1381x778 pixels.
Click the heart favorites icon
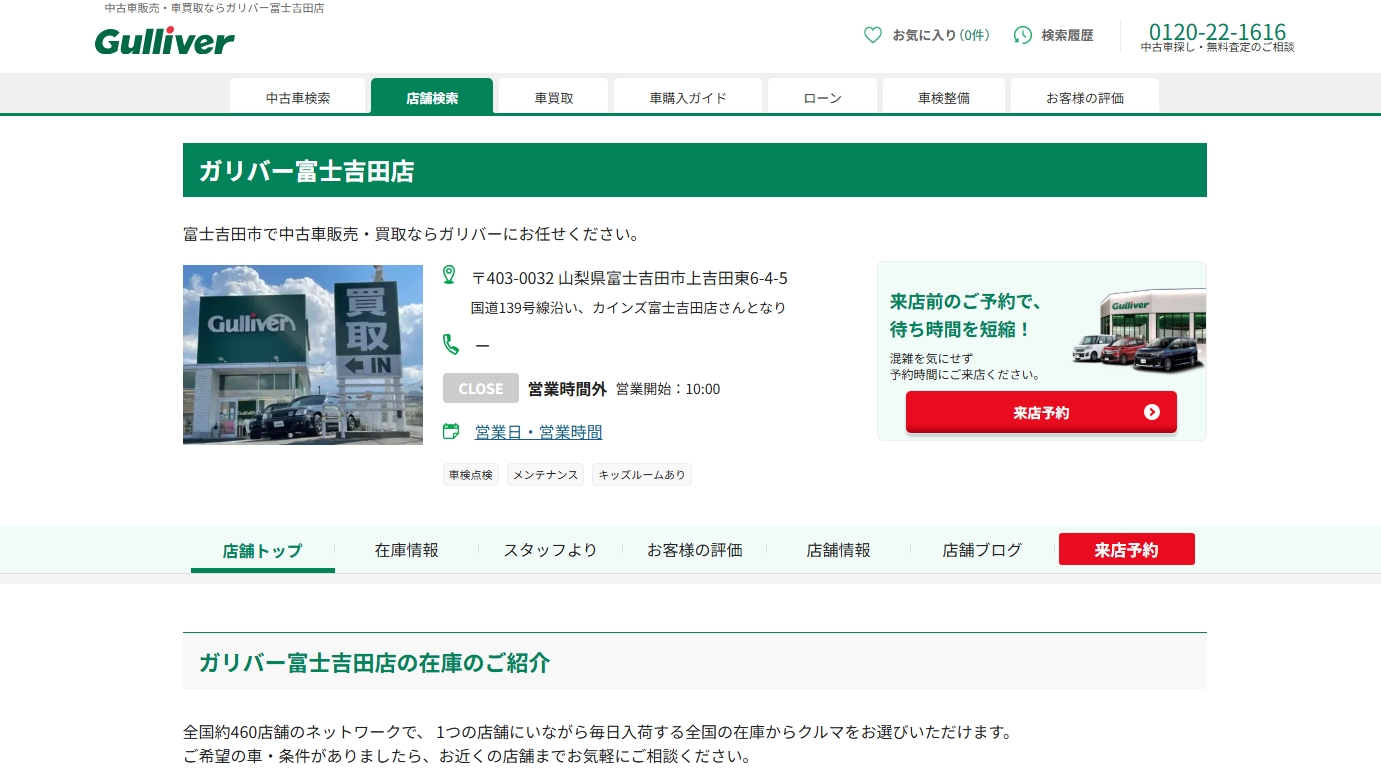873,35
